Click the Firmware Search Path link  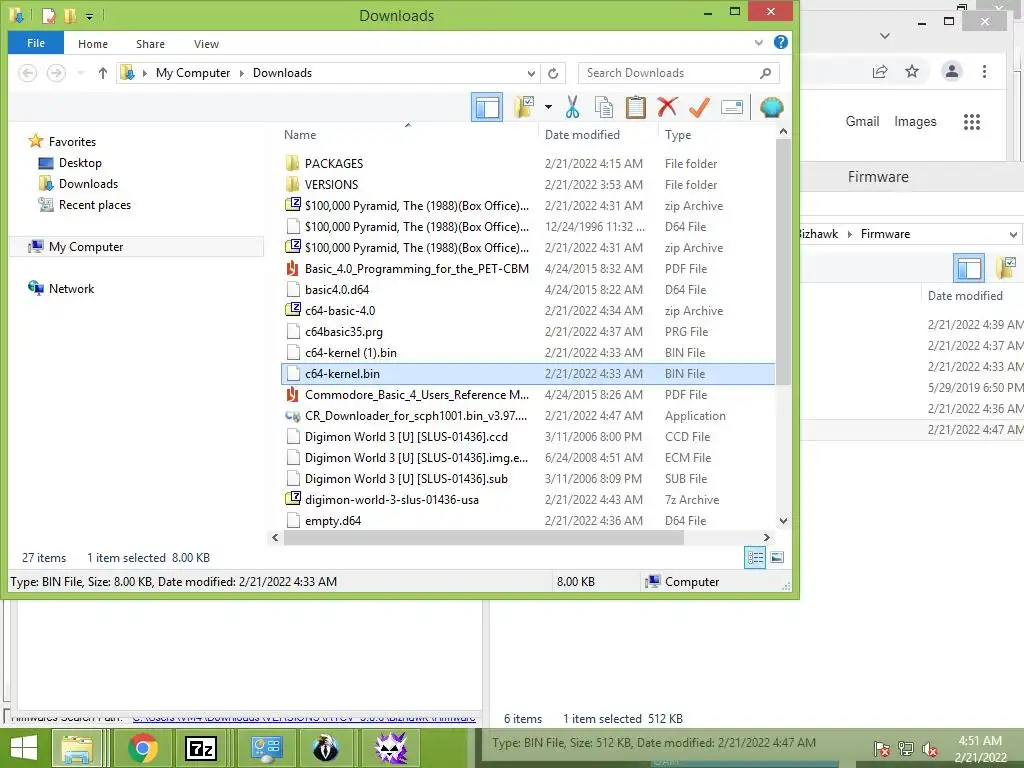pyautogui.click(x=304, y=718)
